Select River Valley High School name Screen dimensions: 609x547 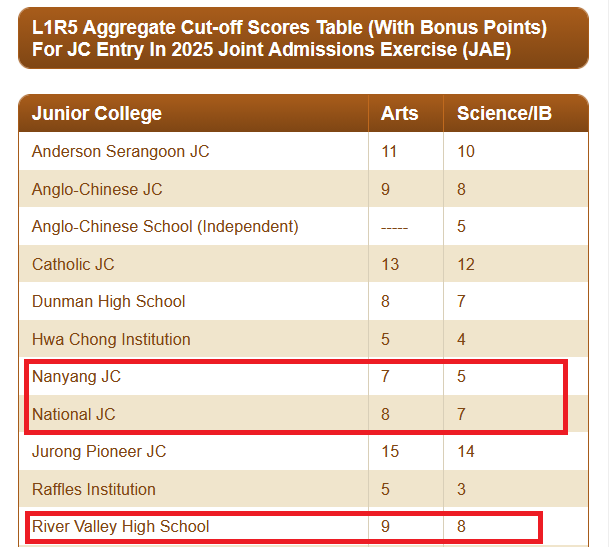point(120,526)
